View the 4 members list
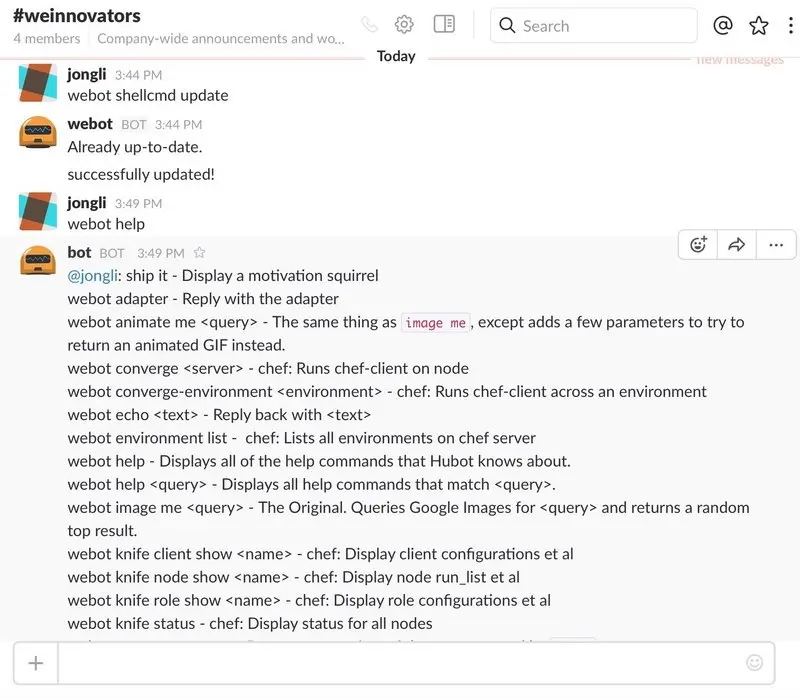Viewport: 800px width, 699px height. pos(46,39)
